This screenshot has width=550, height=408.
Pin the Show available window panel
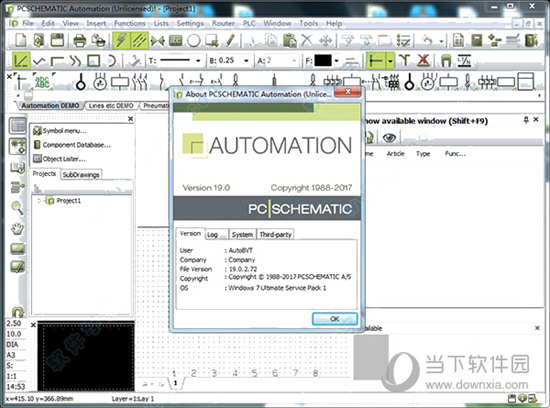pos(526,120)
